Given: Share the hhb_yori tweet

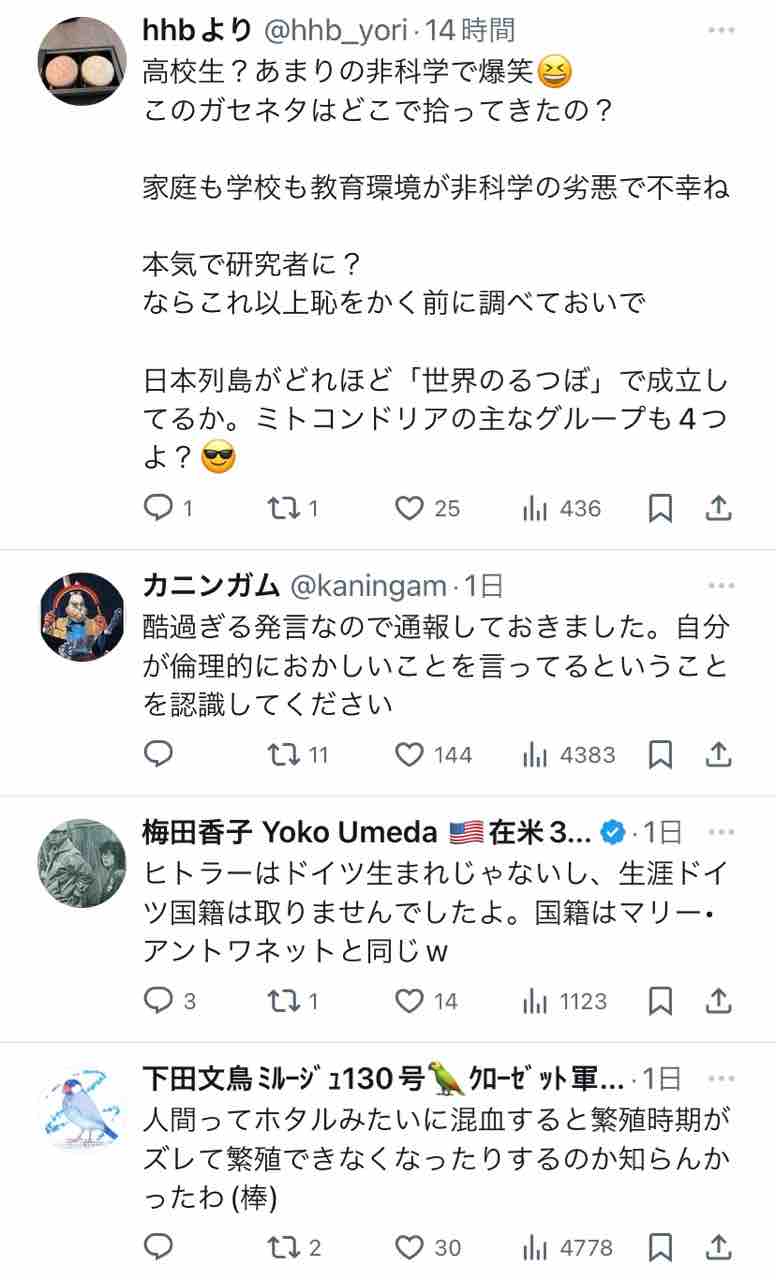Looking at the screenshot, I should pos(718,509).
